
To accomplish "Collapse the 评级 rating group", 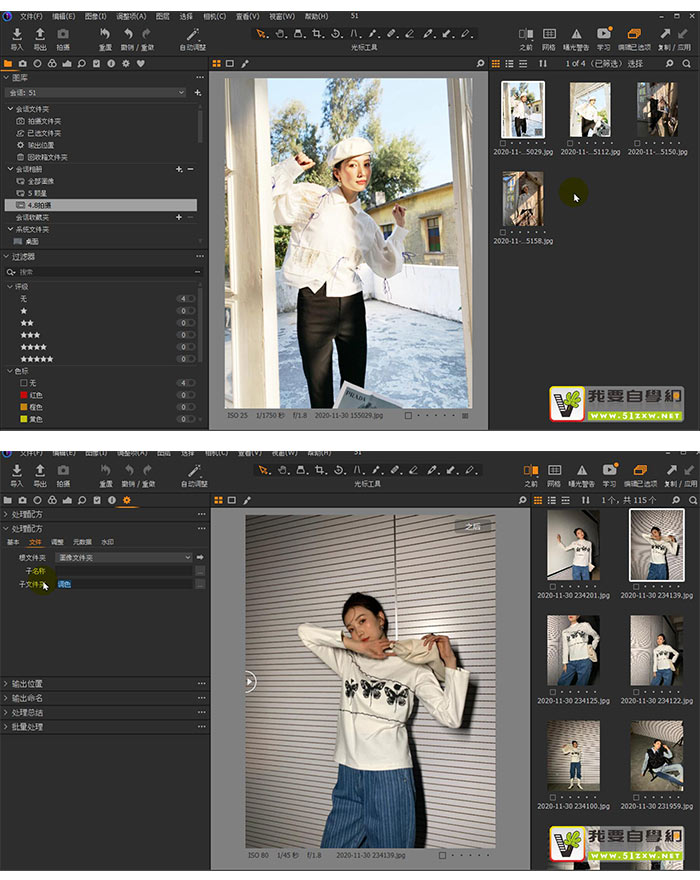I will click(10, 286).
